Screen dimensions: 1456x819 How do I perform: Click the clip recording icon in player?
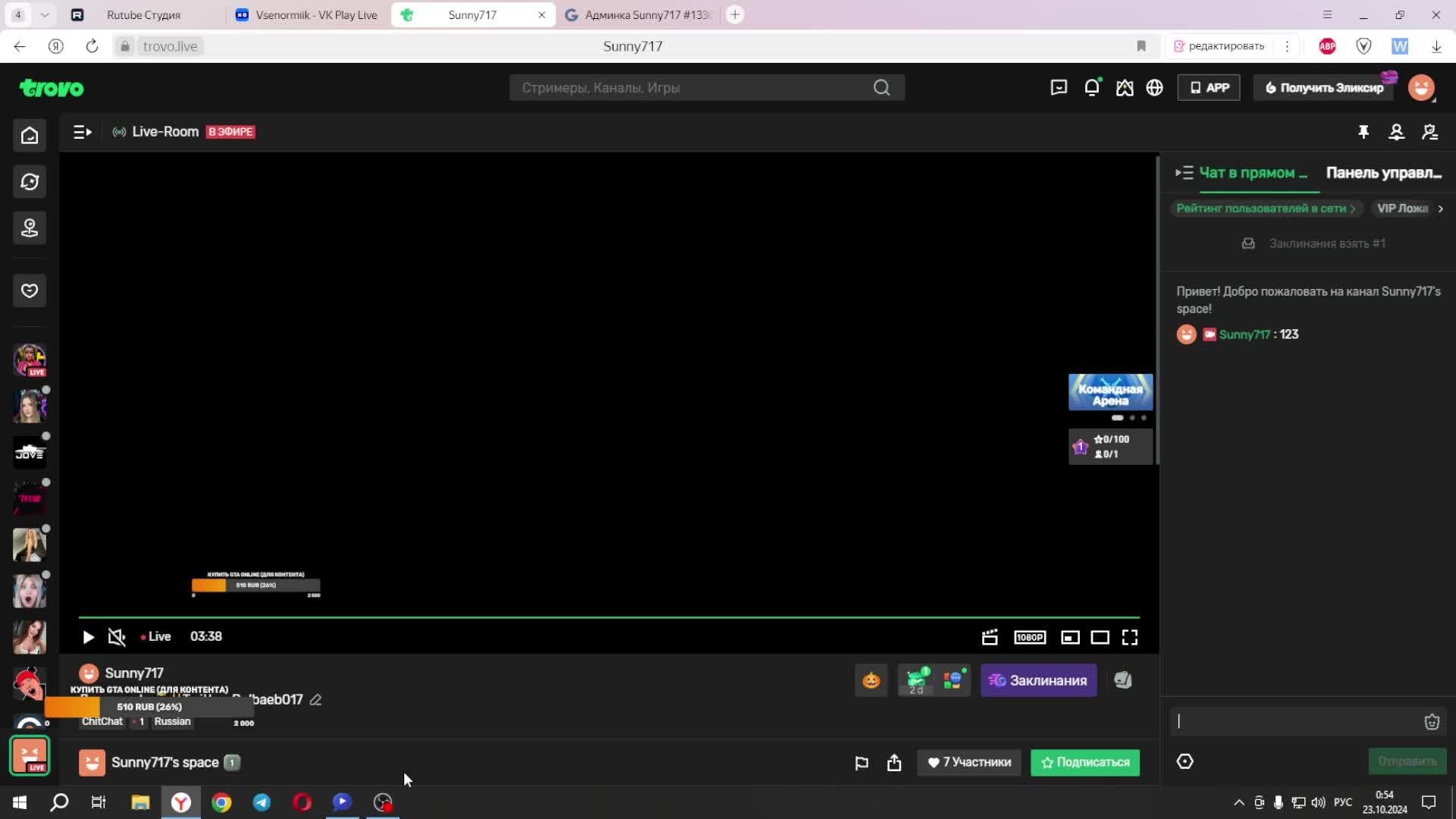tap(990, 637)
